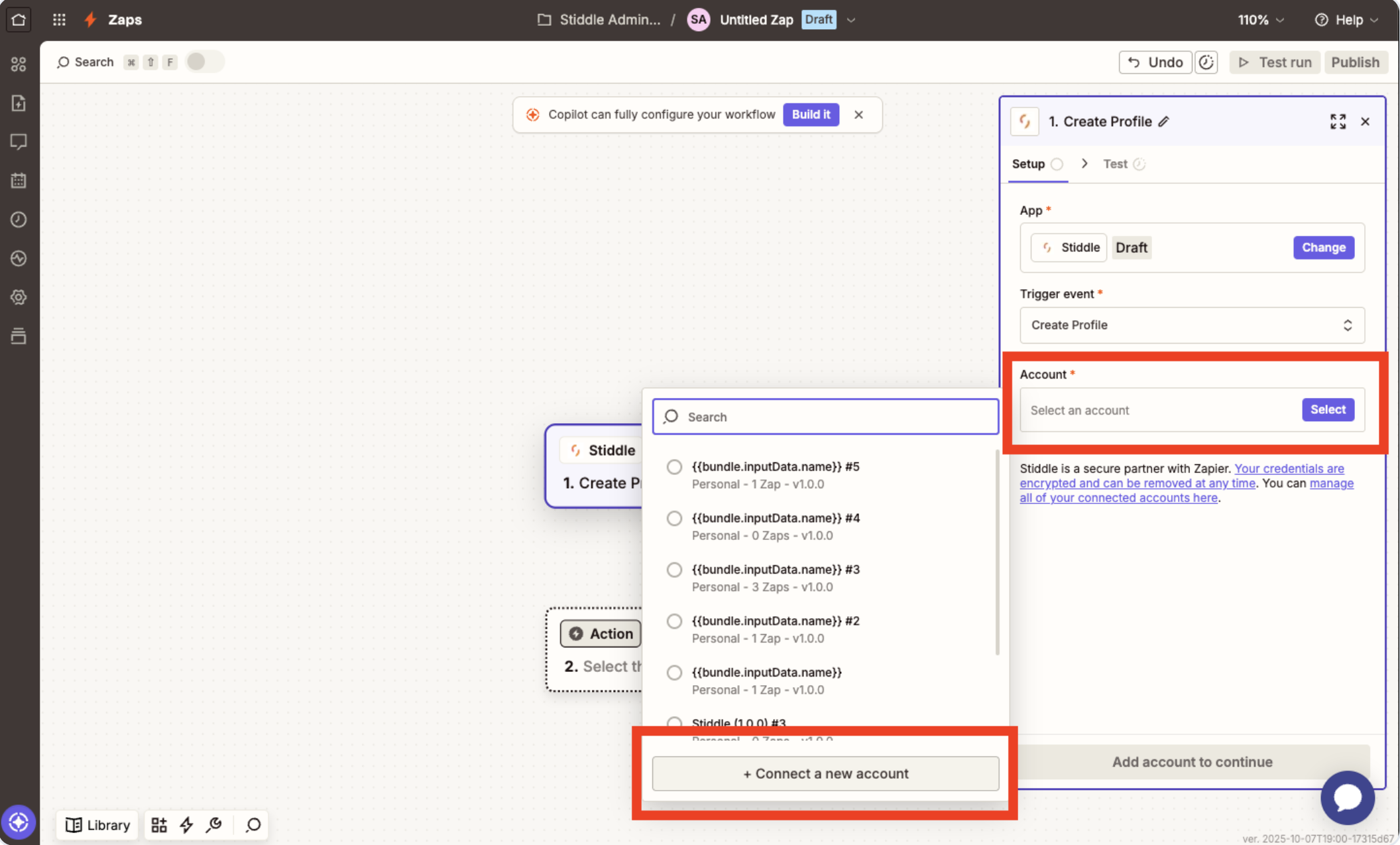The width and height of the screenshot is (1400, 845).
Task: Expand the 110% zoom level dropdown
Action: pos(1261,20)
